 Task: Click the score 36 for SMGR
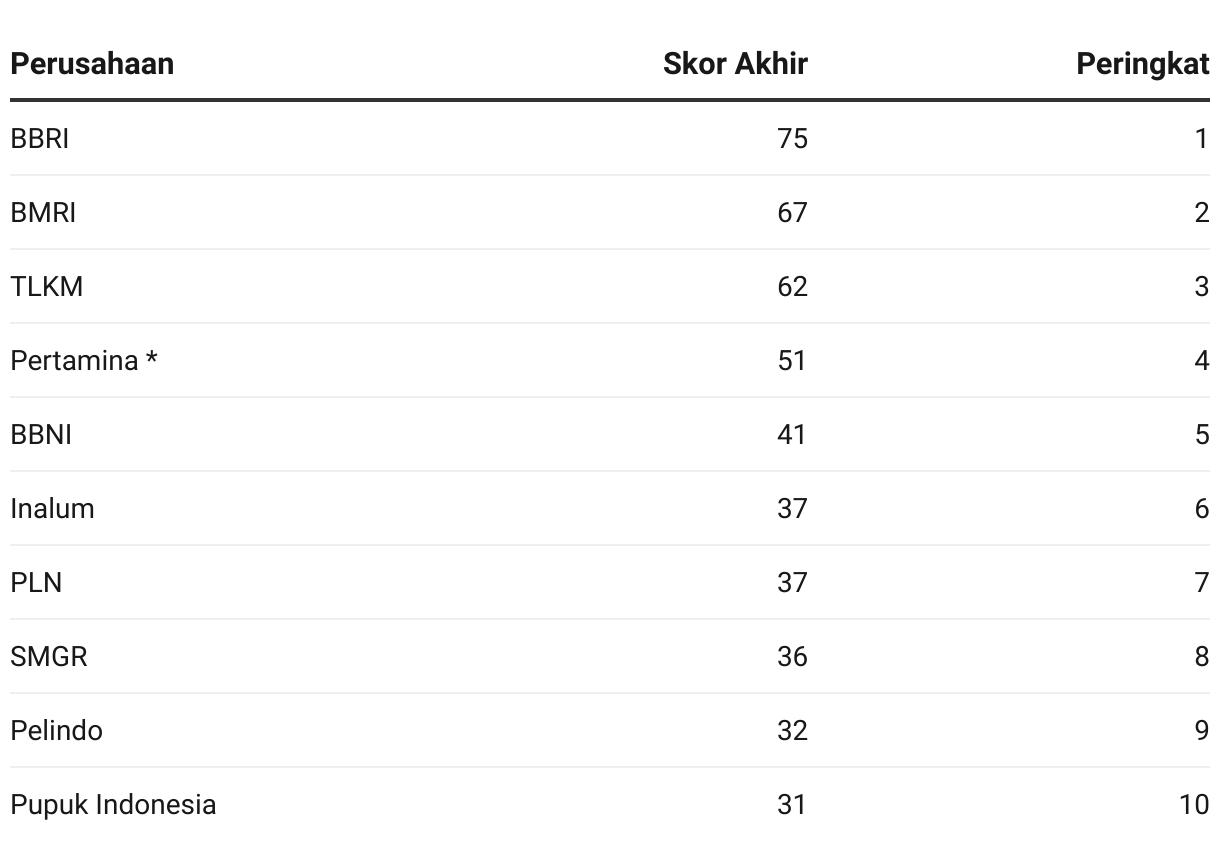coord(792,656)
